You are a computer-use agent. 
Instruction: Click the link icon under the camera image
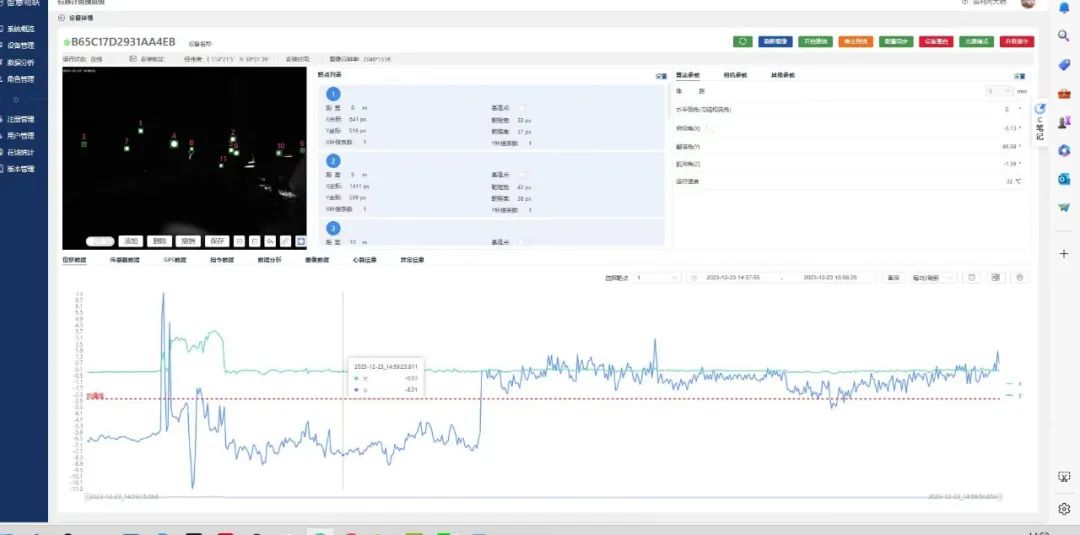click(285, 241)
